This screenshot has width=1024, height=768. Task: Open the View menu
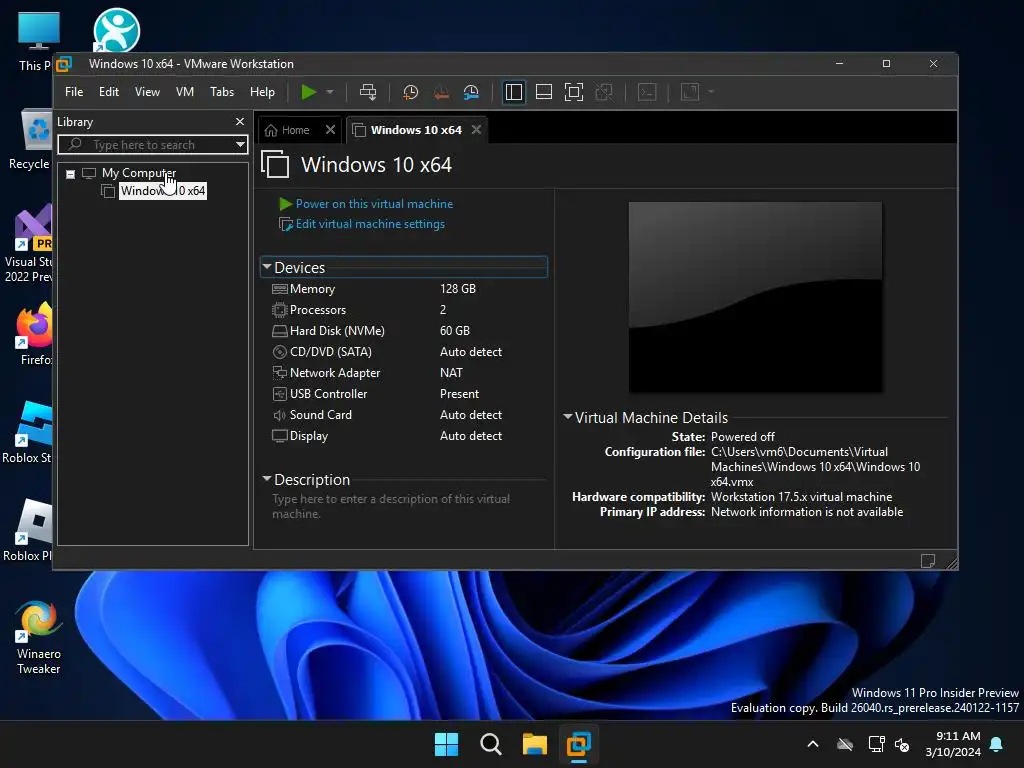tap(147, 92)
